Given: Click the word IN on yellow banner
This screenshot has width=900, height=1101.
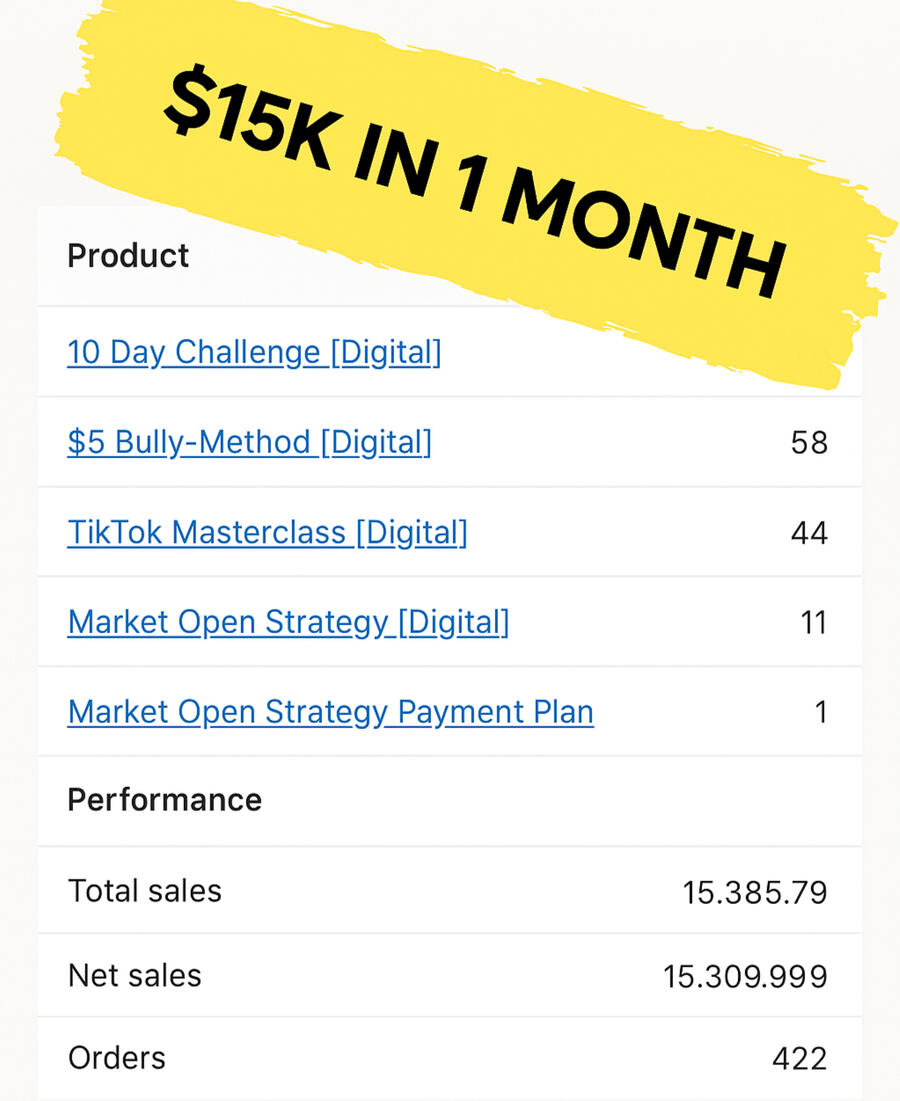Looking at the screenshot, I should (395, 159).
